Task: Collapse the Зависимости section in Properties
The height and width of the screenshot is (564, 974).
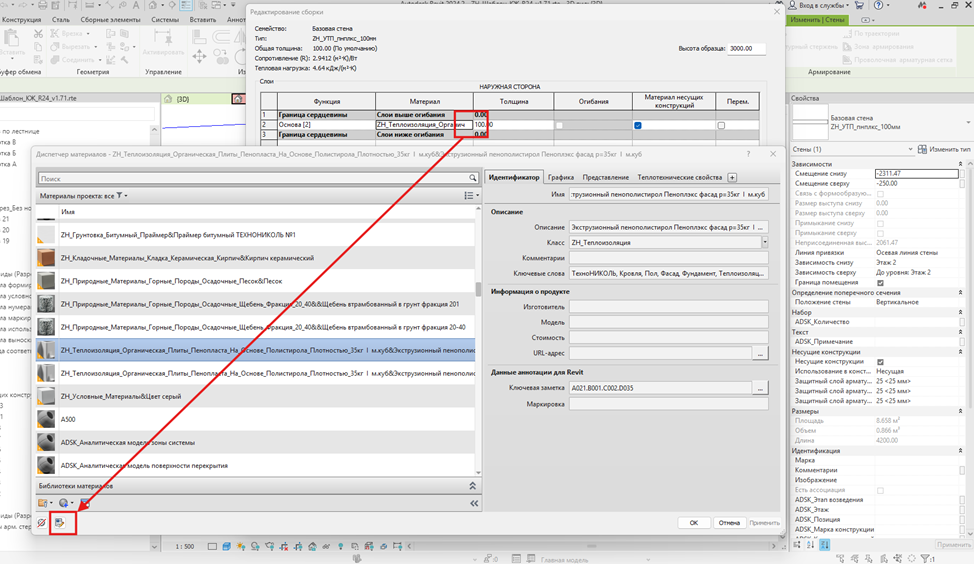Action: pyautogui.click(x=960, y=164)
